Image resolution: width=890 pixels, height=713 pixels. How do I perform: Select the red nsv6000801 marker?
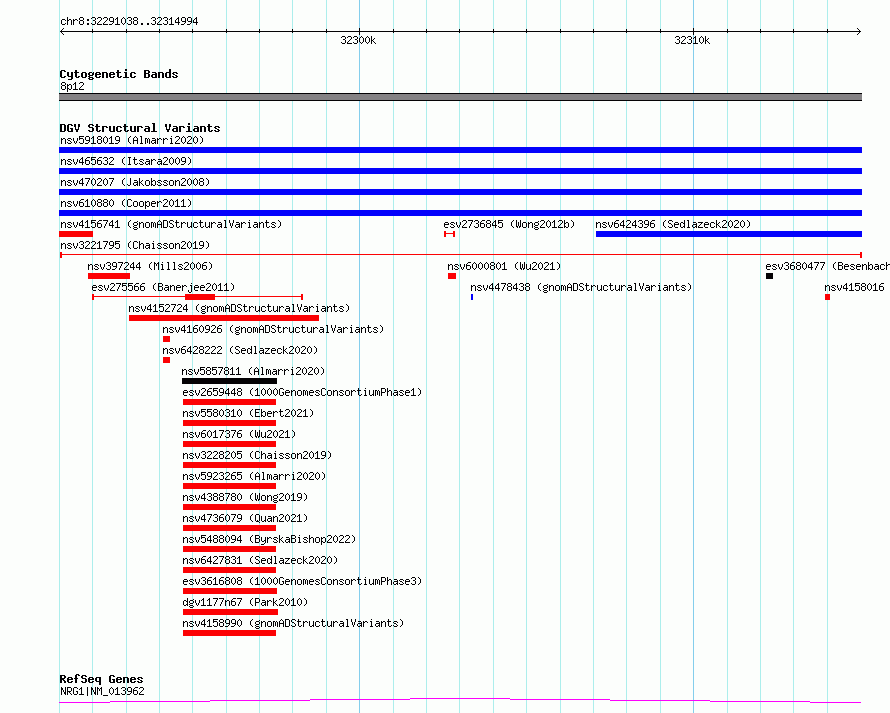coord(452,276)
